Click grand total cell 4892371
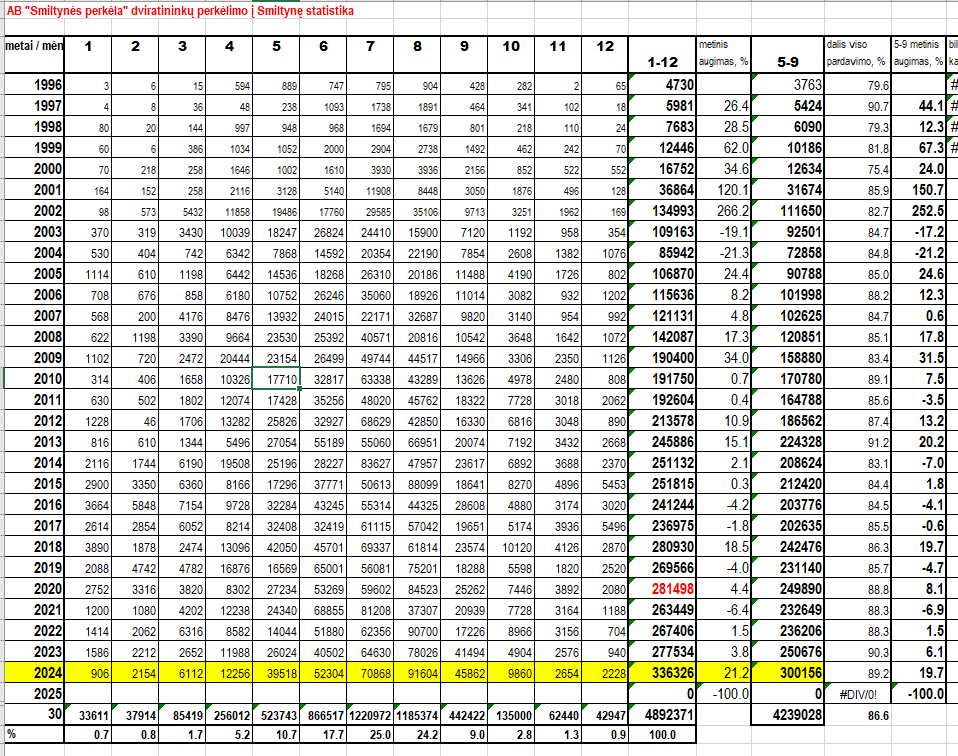The width and height of the screenshot is (958, 756). (x=664, y=715)
